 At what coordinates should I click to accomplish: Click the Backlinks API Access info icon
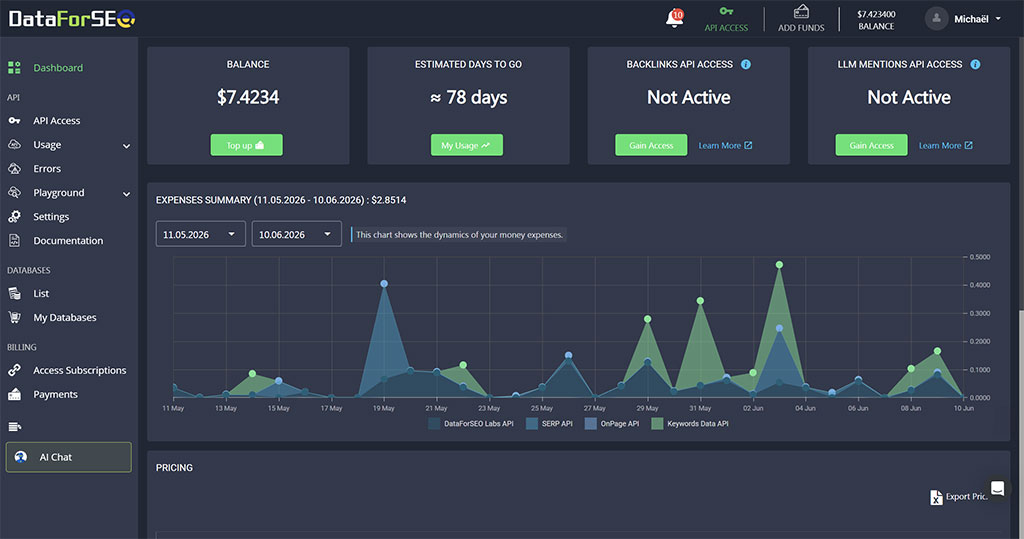point(746,64)
